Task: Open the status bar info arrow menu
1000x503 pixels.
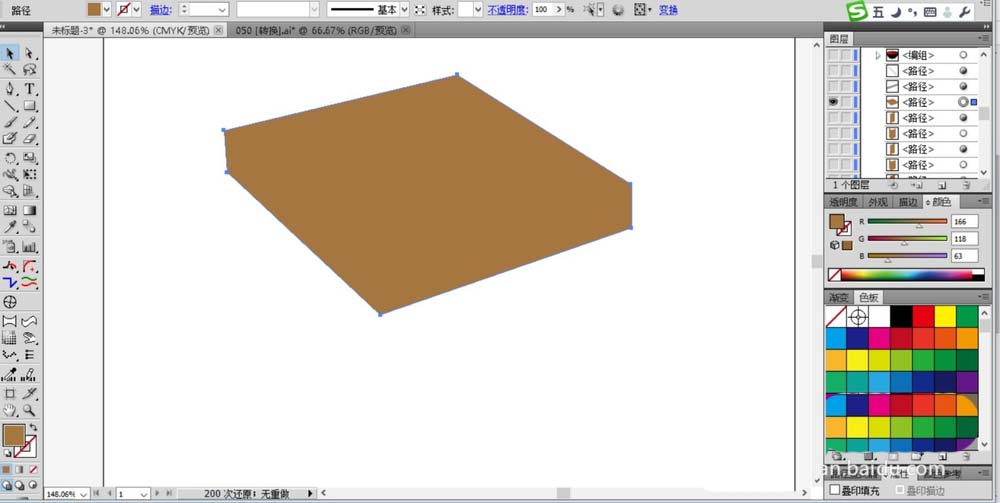Action: tap(311, 493)
